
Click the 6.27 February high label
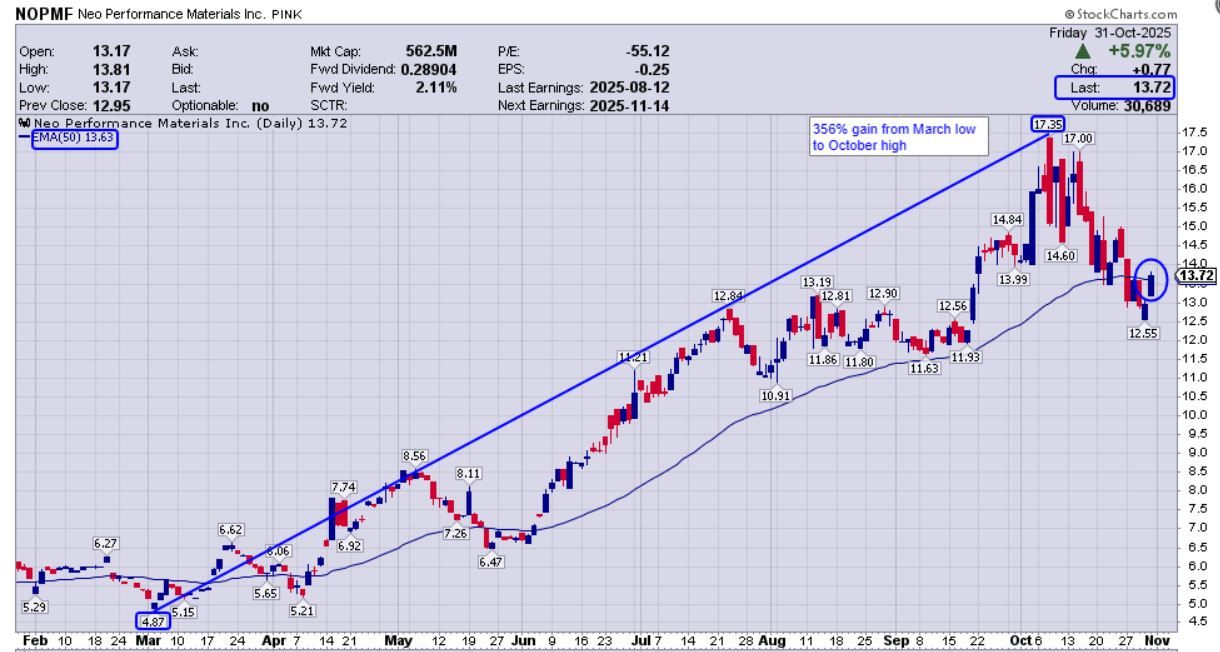tap(106, 542)
